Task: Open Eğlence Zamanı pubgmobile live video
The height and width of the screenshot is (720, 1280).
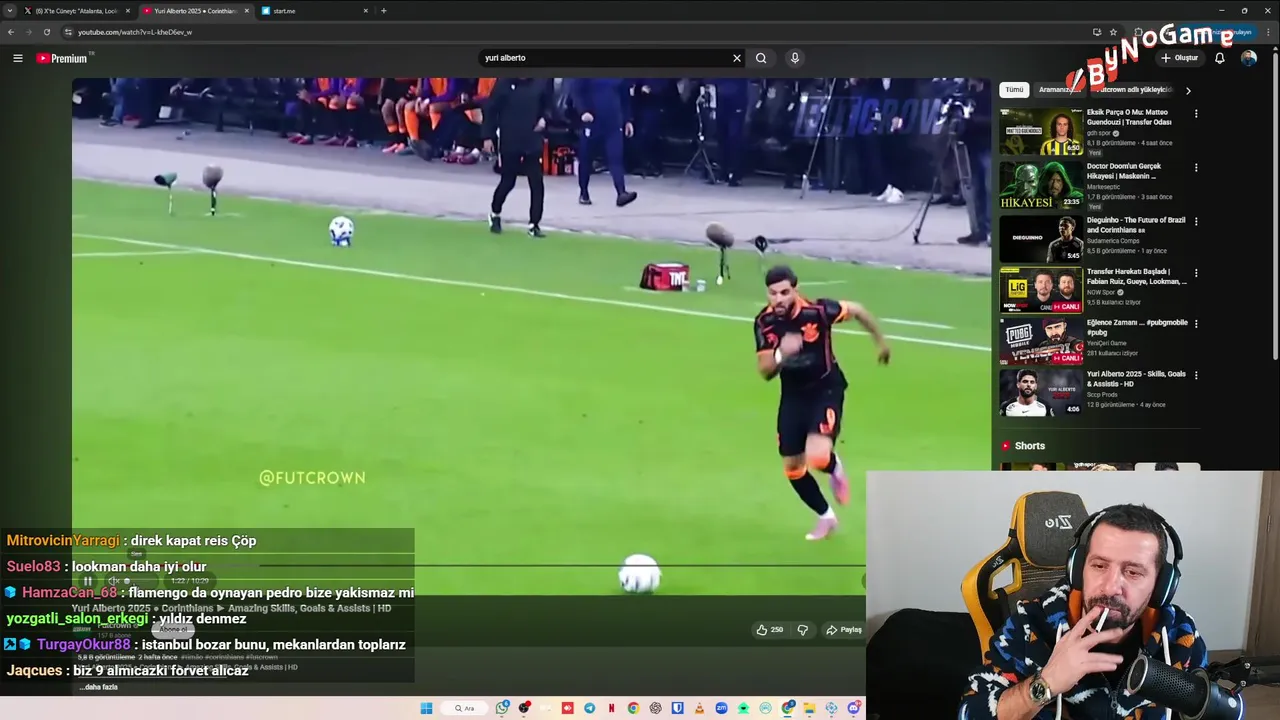Action: coord(1041,341)
